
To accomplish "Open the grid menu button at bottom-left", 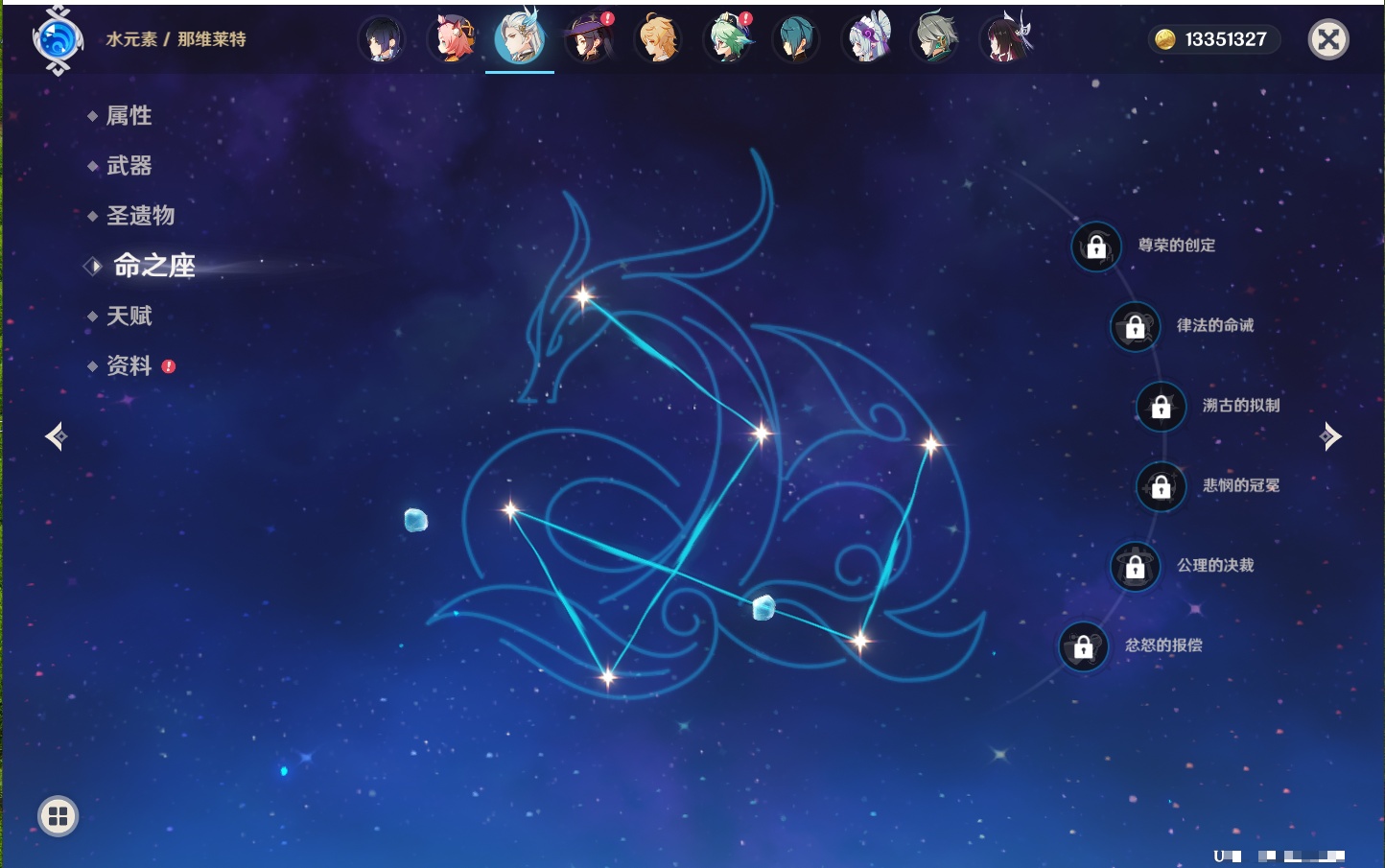I will click(x=58, y=816).
